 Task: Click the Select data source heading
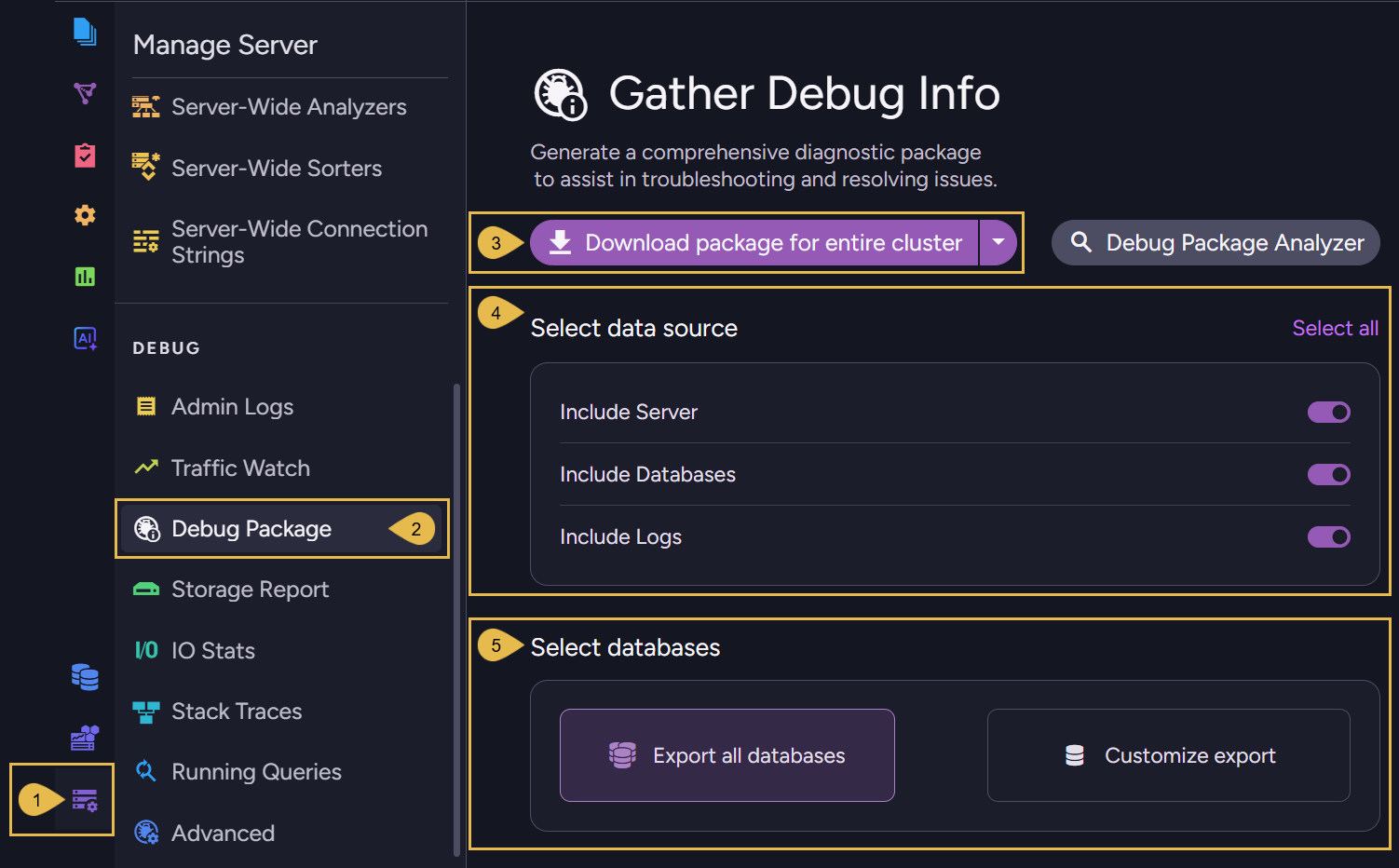click(633, 328)
